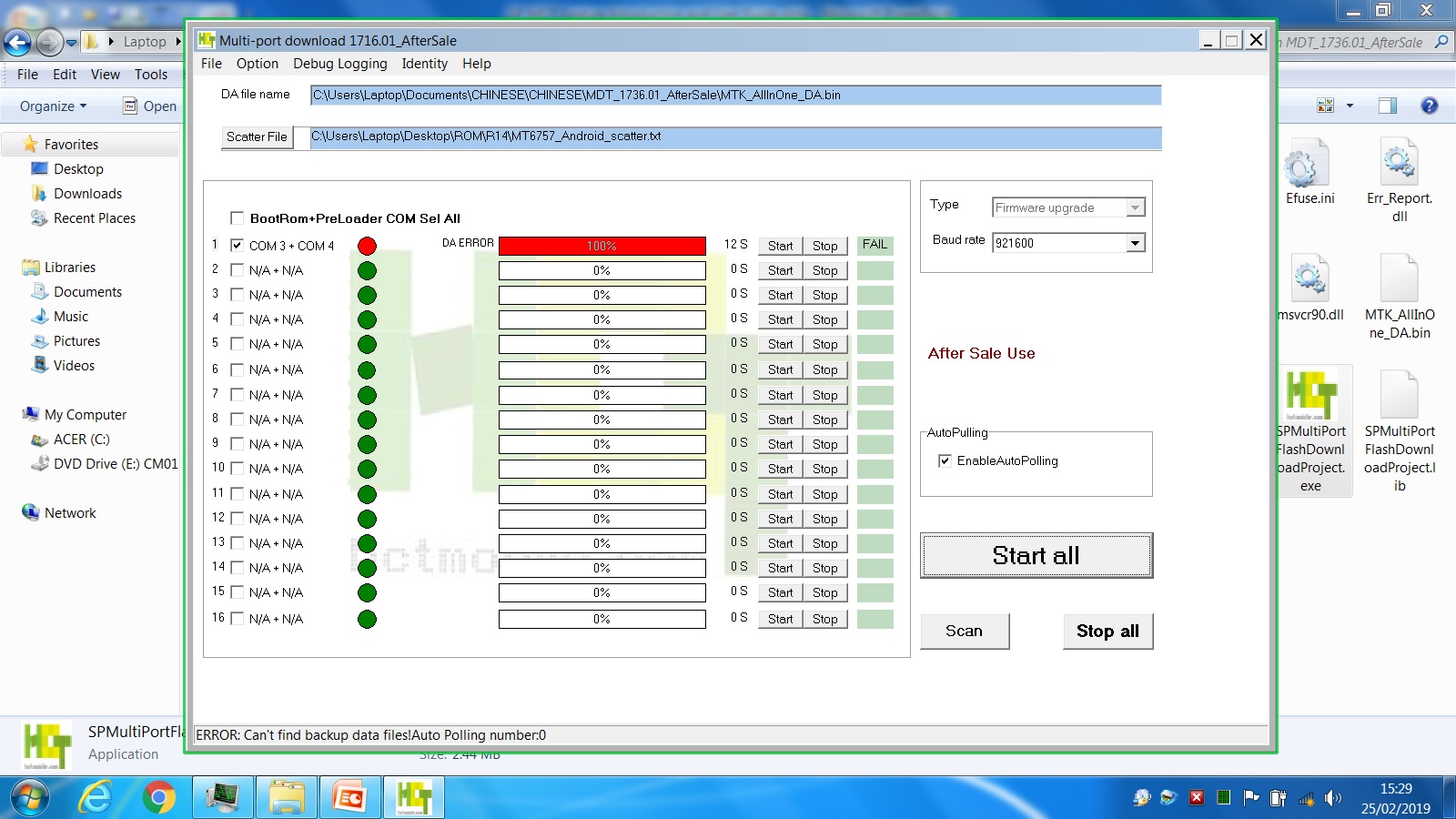1456x819 pixels.
Task: Uncheck the COM 3 + COM 4 port checkbox
Action: (238, 246)
